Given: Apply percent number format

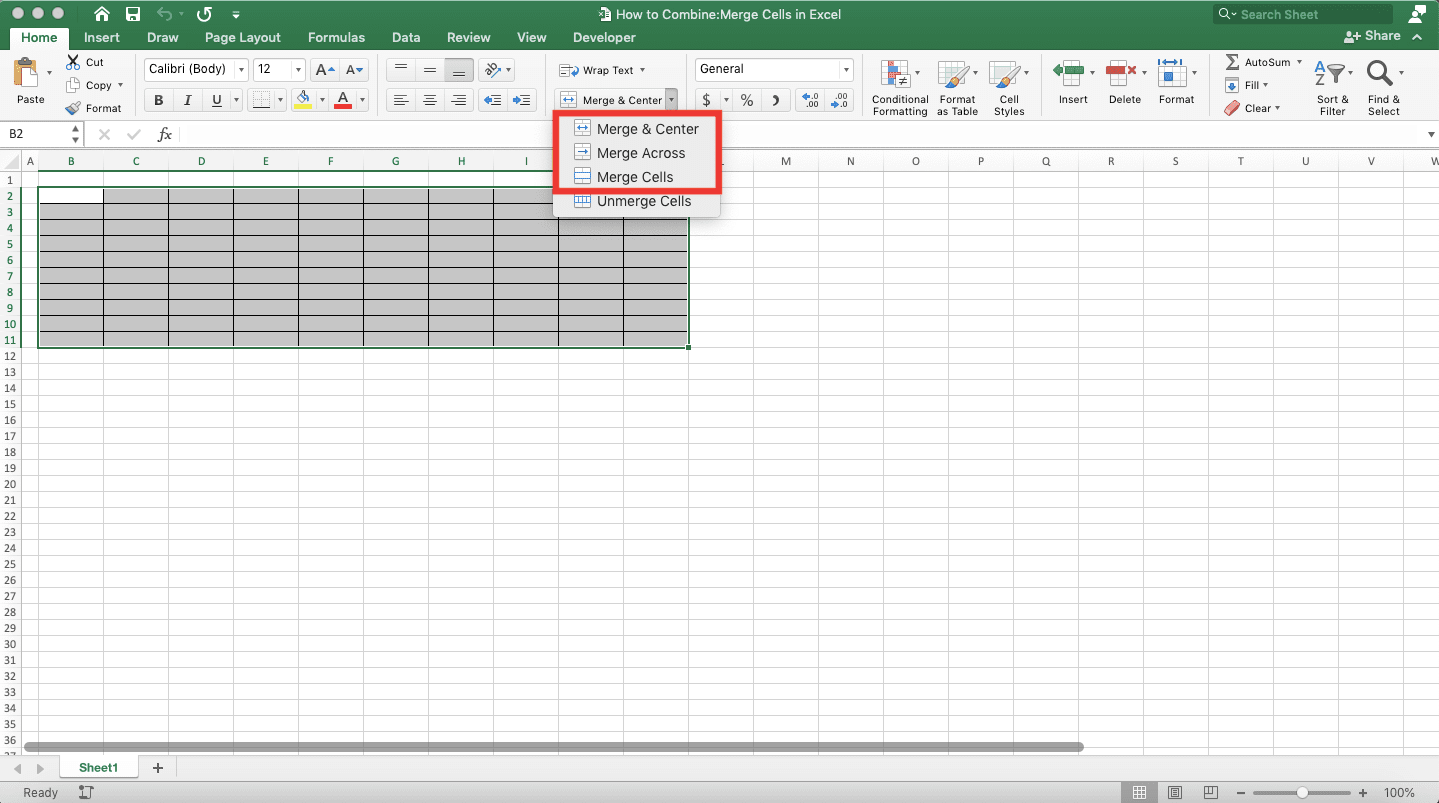Looking at the screenshot, I should (x=745, y=100).
